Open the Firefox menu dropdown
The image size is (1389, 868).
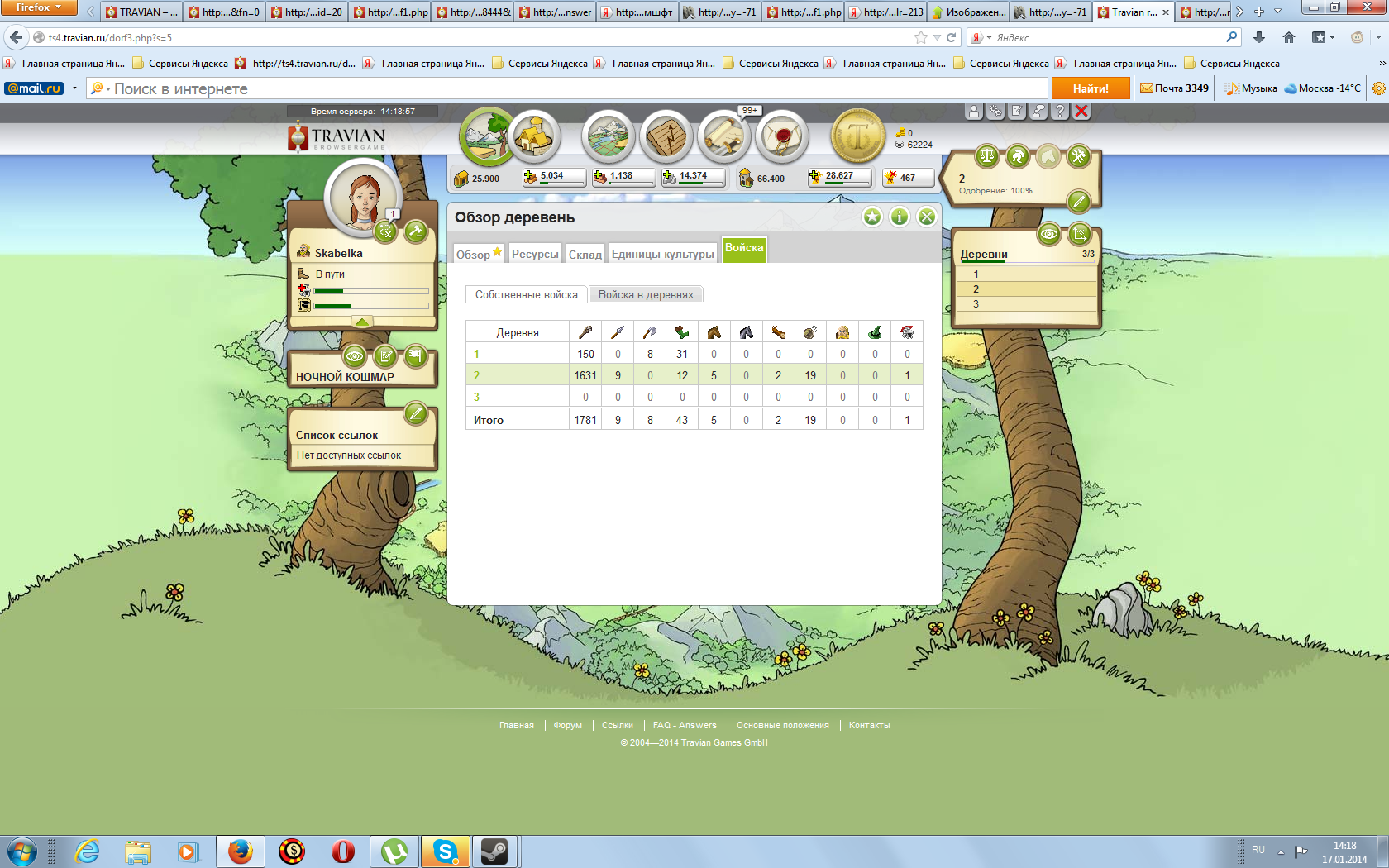pyautogui.click(x=39, y=7)
